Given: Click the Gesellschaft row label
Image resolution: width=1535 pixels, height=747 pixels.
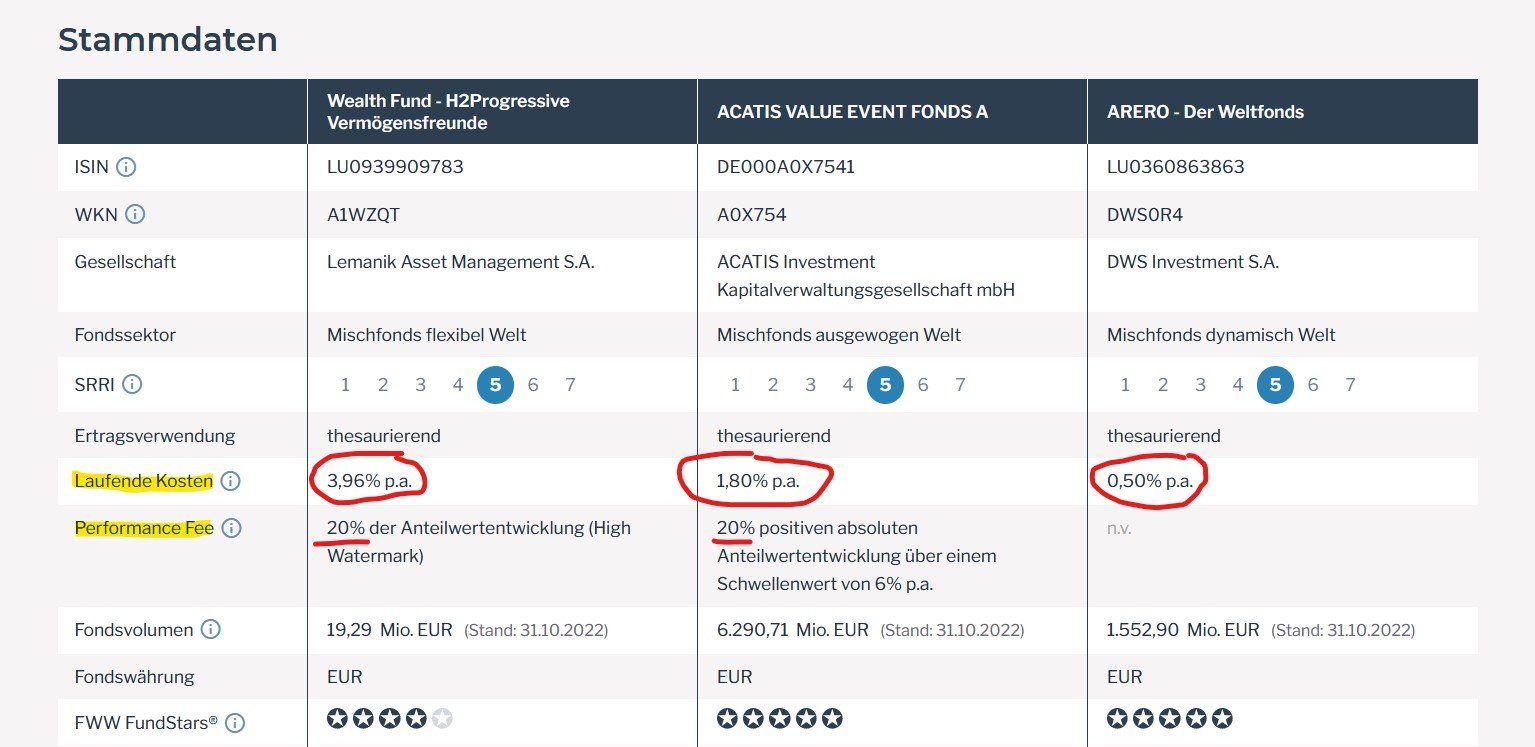Looking at the screenshot, I should [x=125, y=262].
